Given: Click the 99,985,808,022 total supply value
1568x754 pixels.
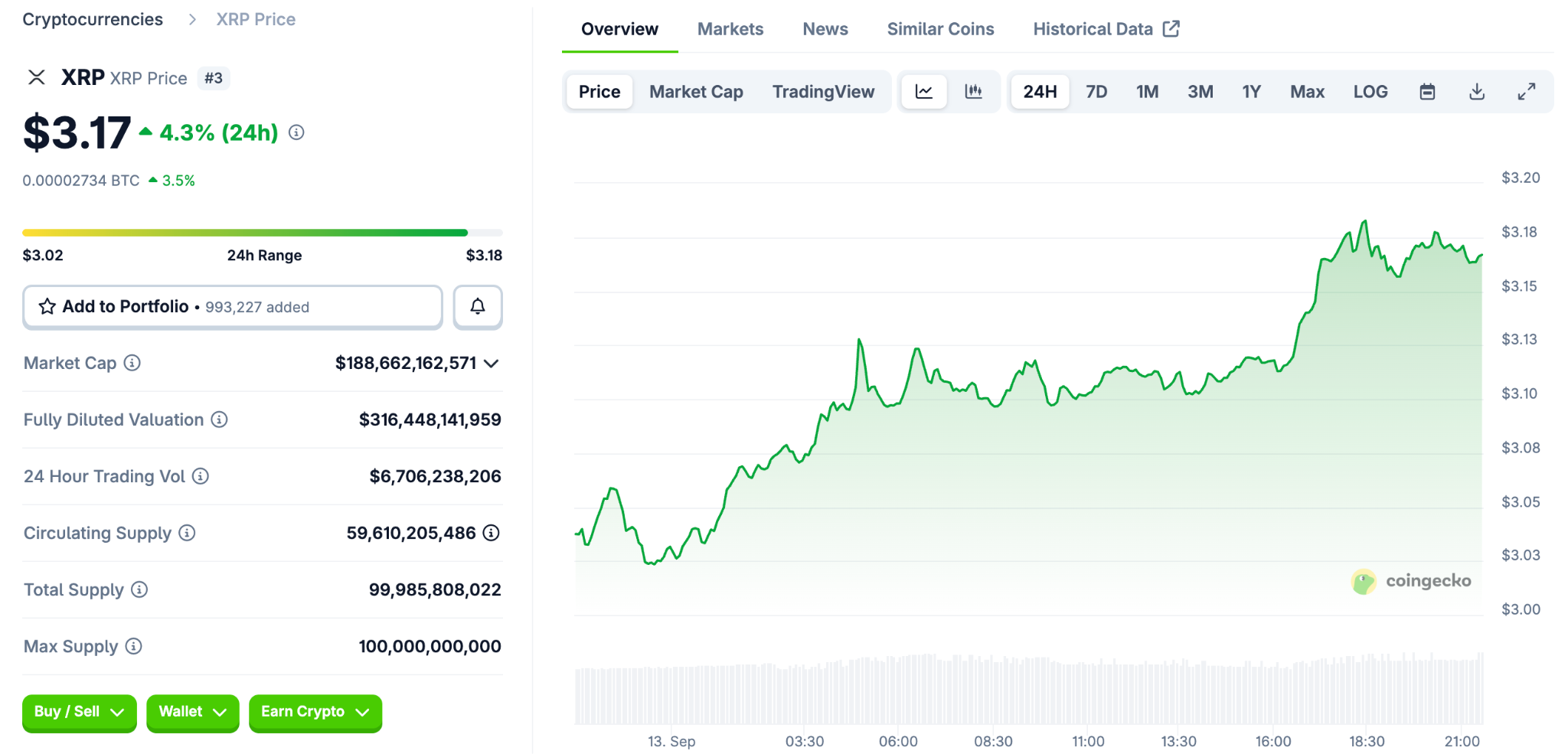Looking at the screenshot, I should pyautogui.click(x=435, y=589).
